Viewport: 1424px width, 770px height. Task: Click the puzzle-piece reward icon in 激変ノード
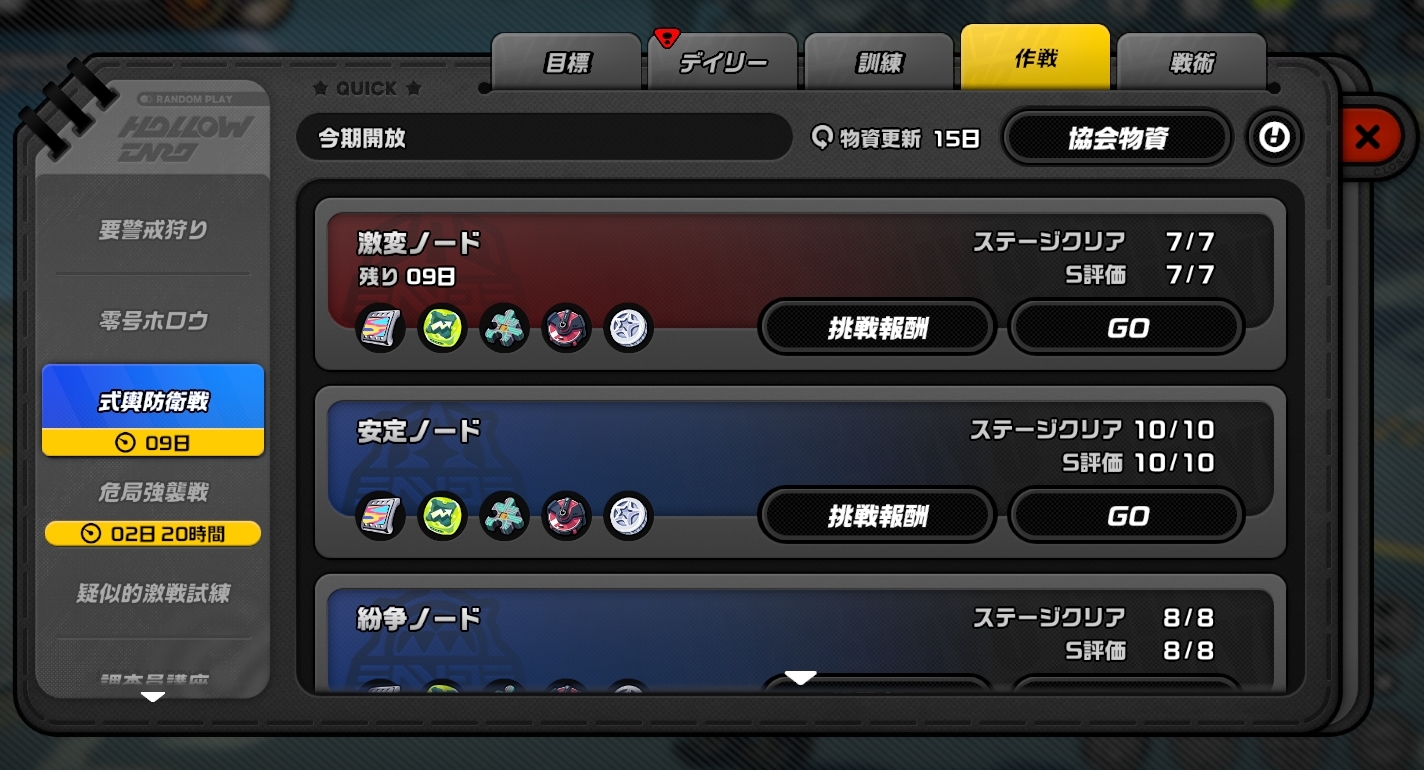tap(505, 328)
